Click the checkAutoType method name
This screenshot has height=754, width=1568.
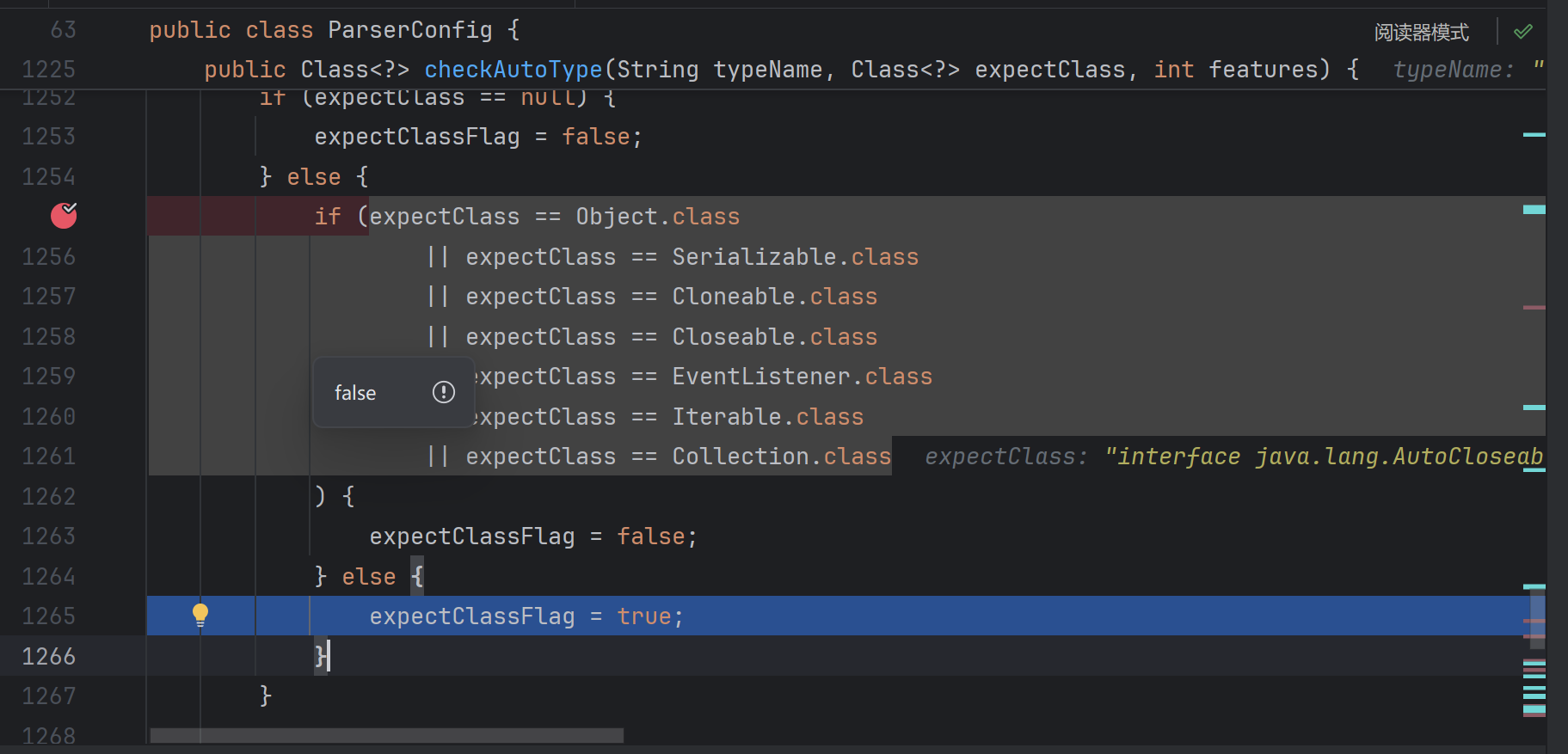513,70
